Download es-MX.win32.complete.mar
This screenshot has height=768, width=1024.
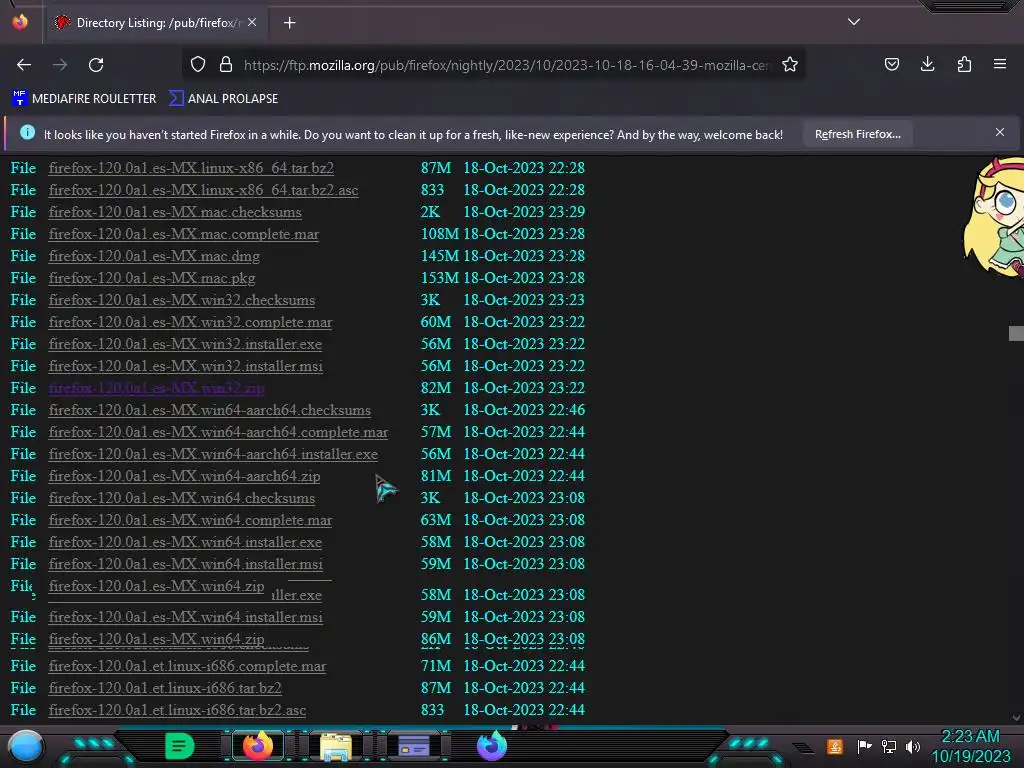pos(190,322)
